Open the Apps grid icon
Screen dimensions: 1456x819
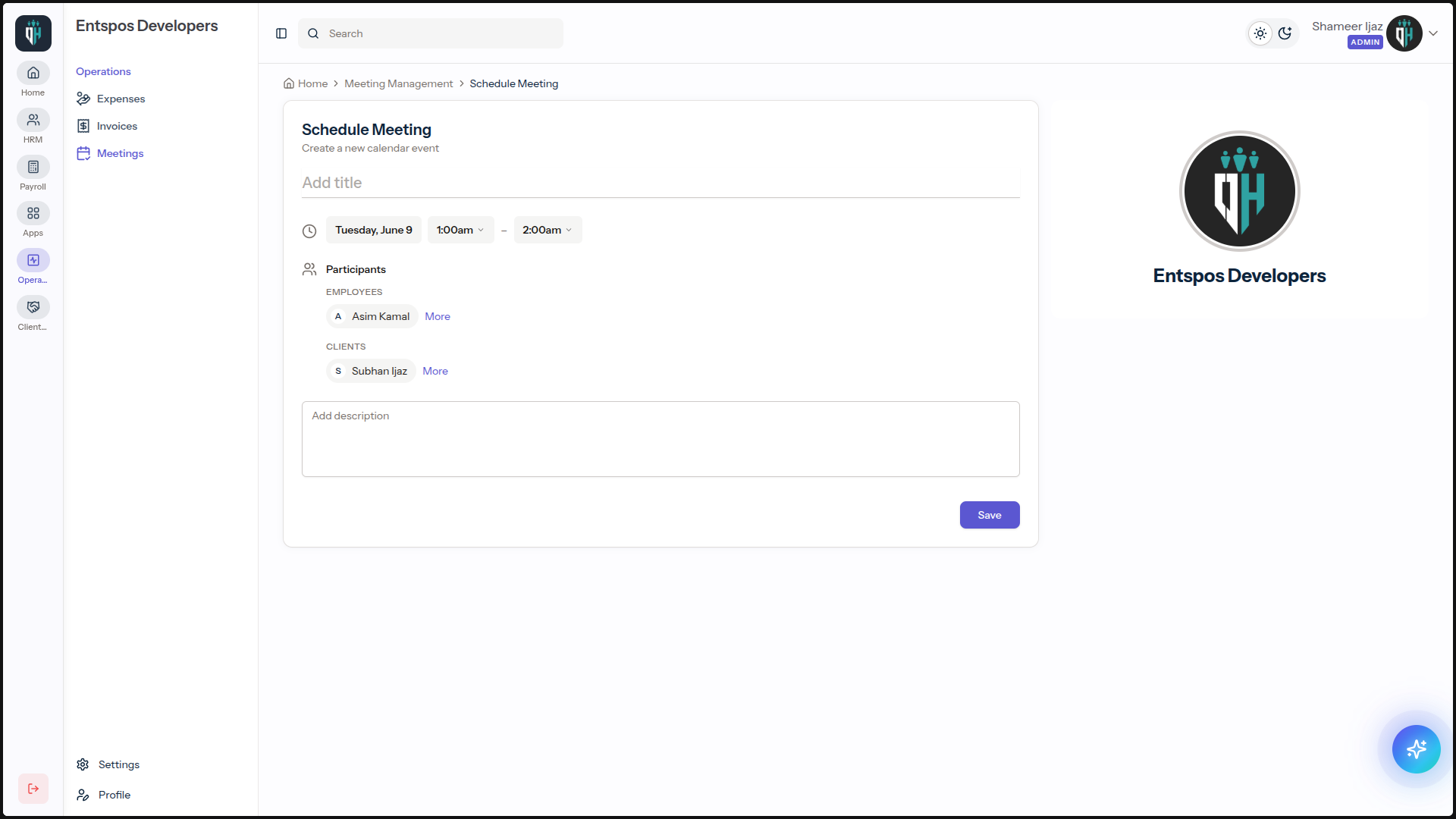pos(33,214)
